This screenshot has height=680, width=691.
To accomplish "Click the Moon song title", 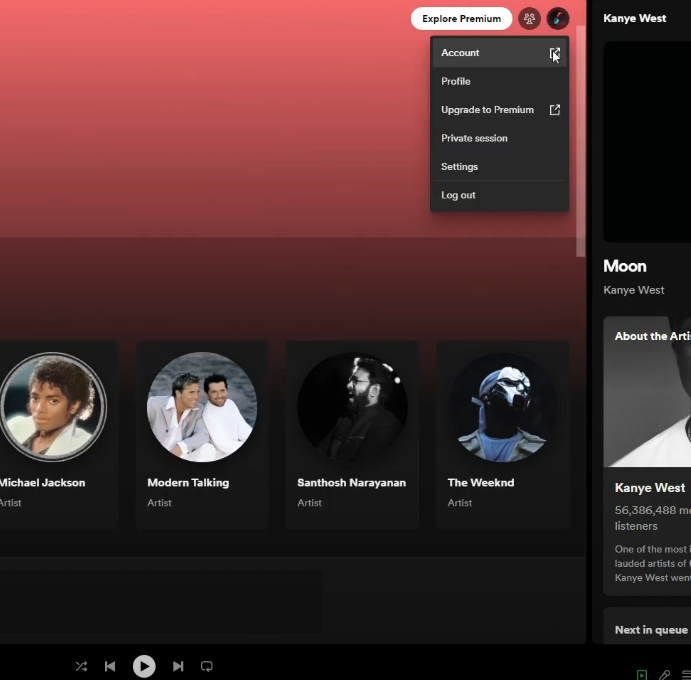I will pos(625,266).
